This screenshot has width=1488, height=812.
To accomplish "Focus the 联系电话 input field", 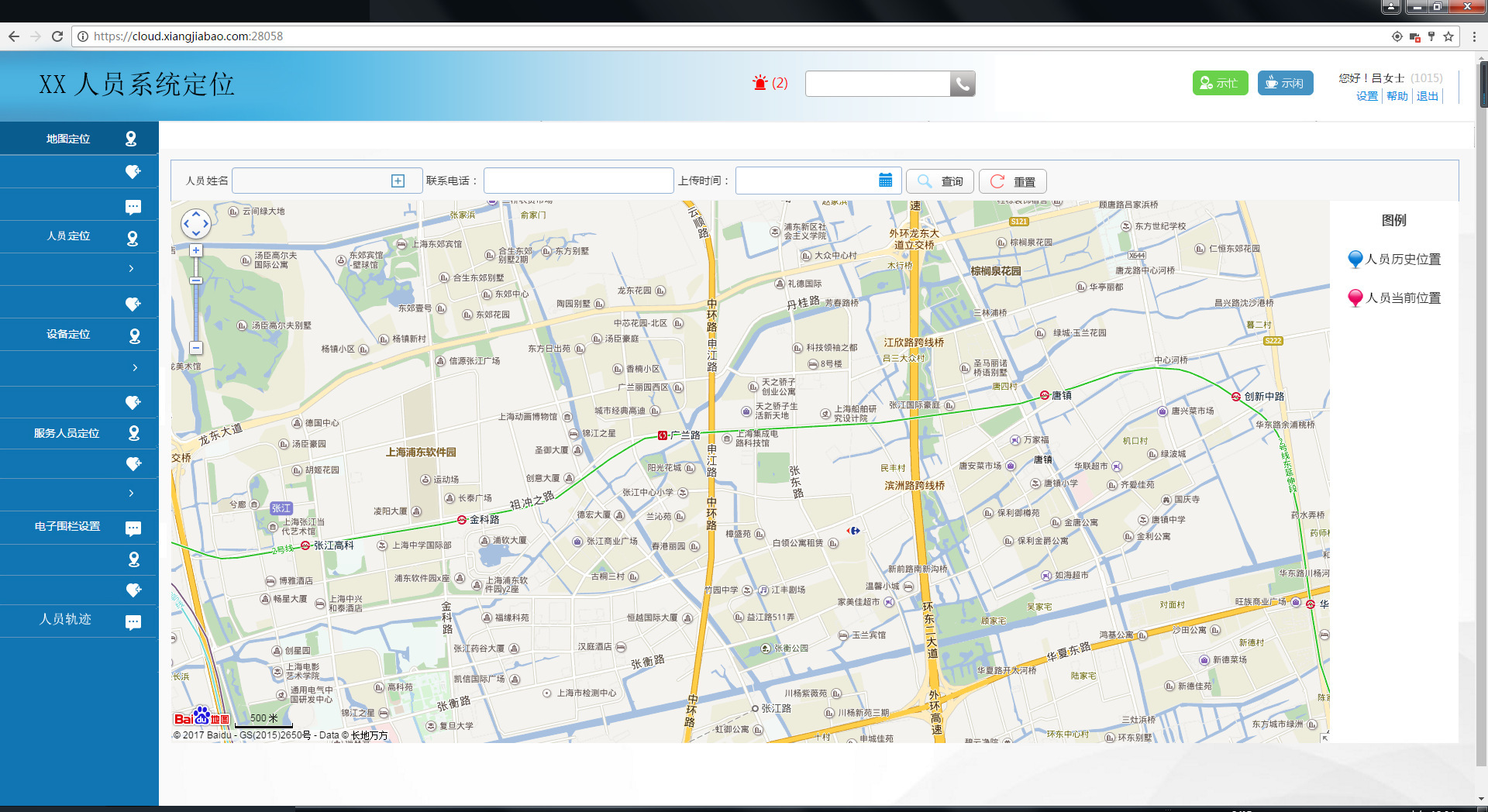I will point(578,181).
